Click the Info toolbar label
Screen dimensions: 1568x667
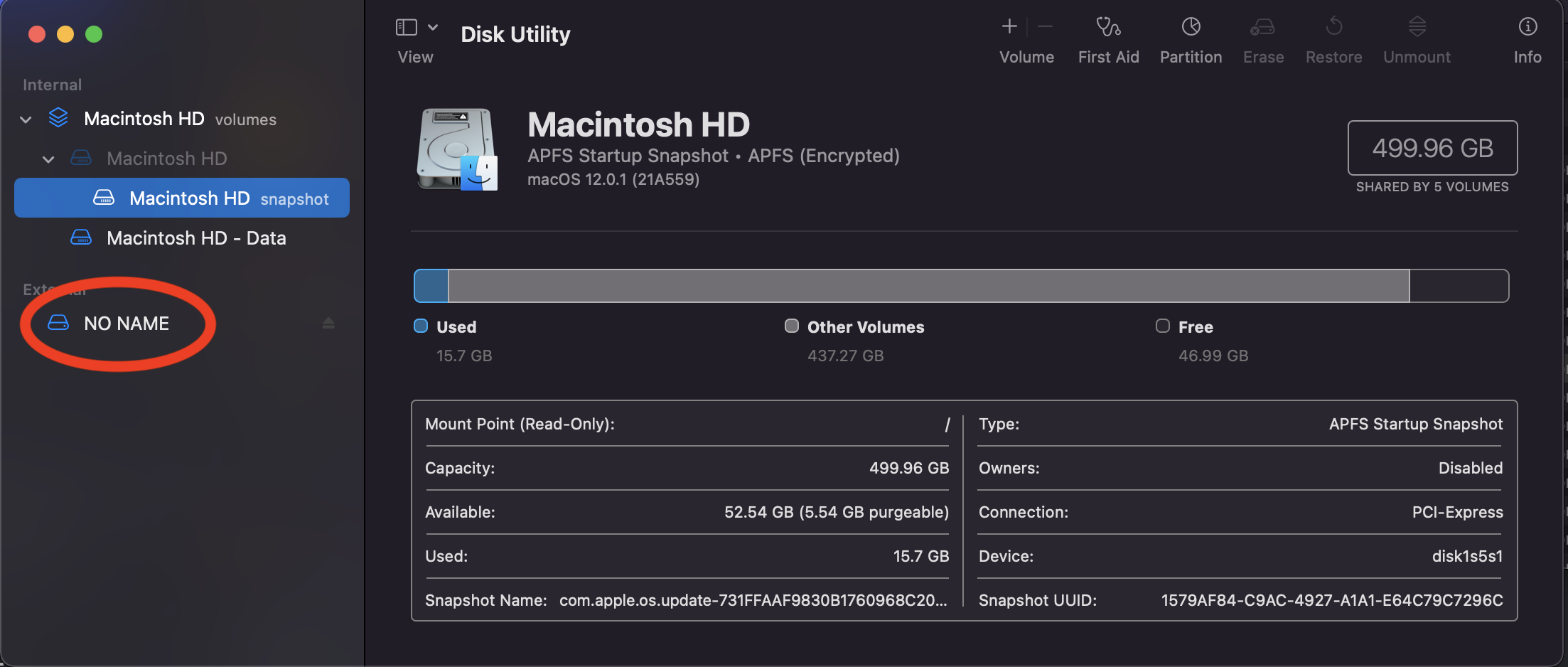pos(1527,57)
